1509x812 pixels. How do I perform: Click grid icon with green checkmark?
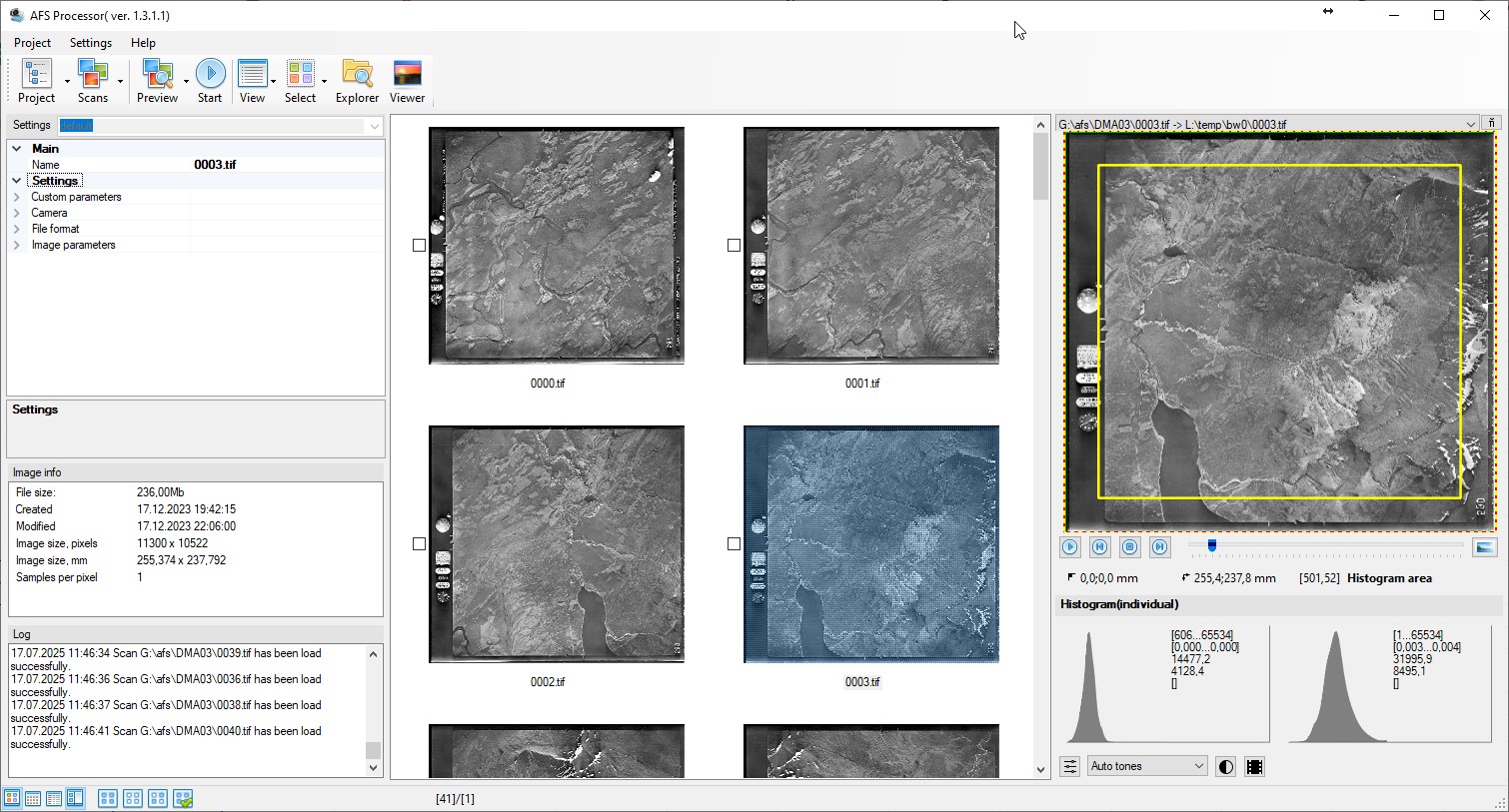coord(183,798)
